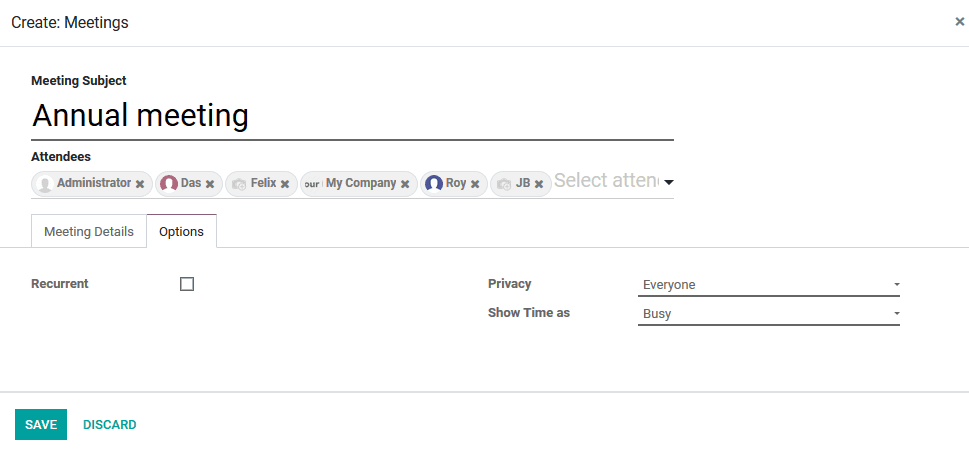This screenshot has height=453, width=969.
Task: Expand the attendees selection arrow
Action: pos(668,182)
